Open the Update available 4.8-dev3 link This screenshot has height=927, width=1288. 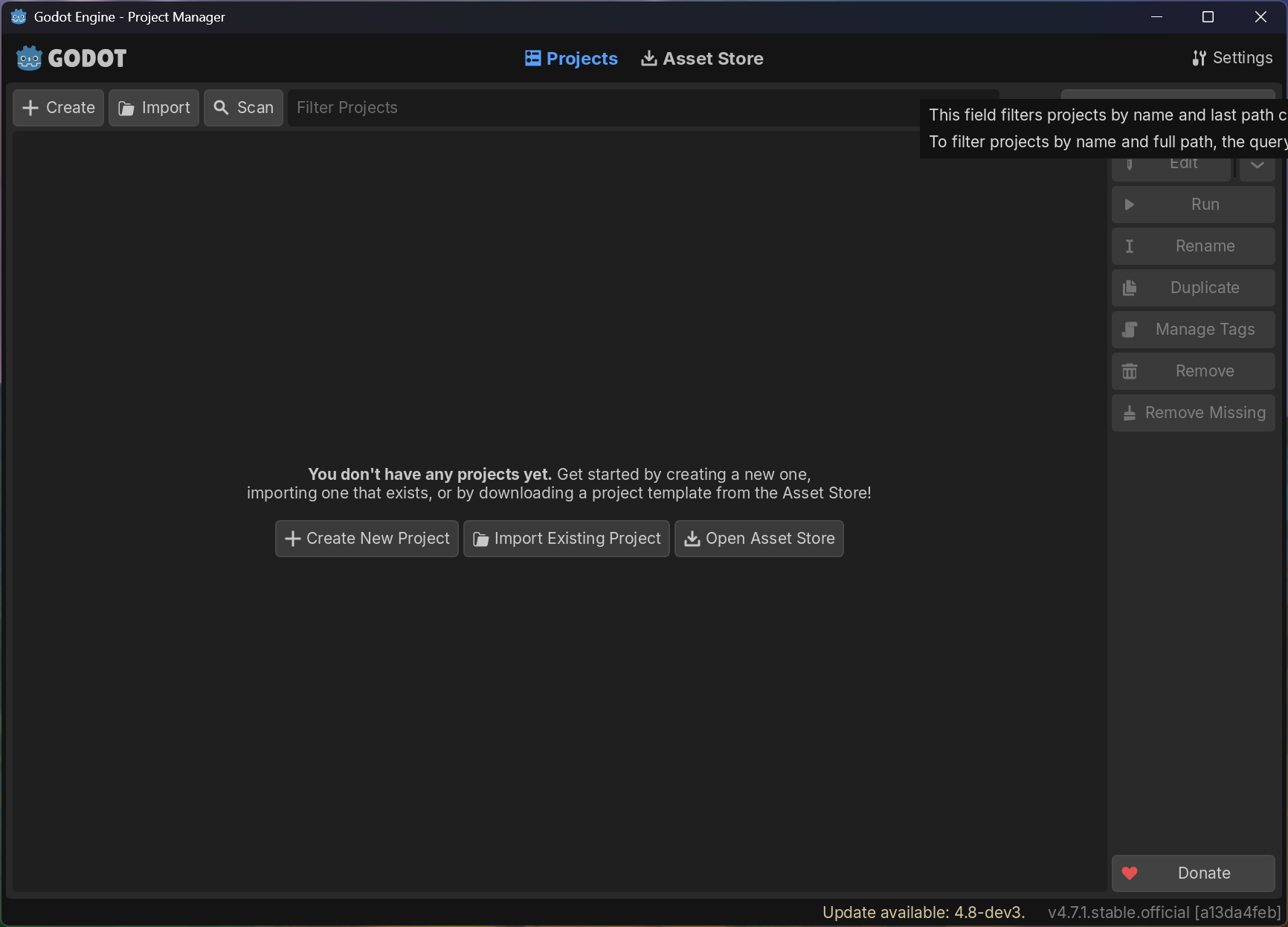924,913
